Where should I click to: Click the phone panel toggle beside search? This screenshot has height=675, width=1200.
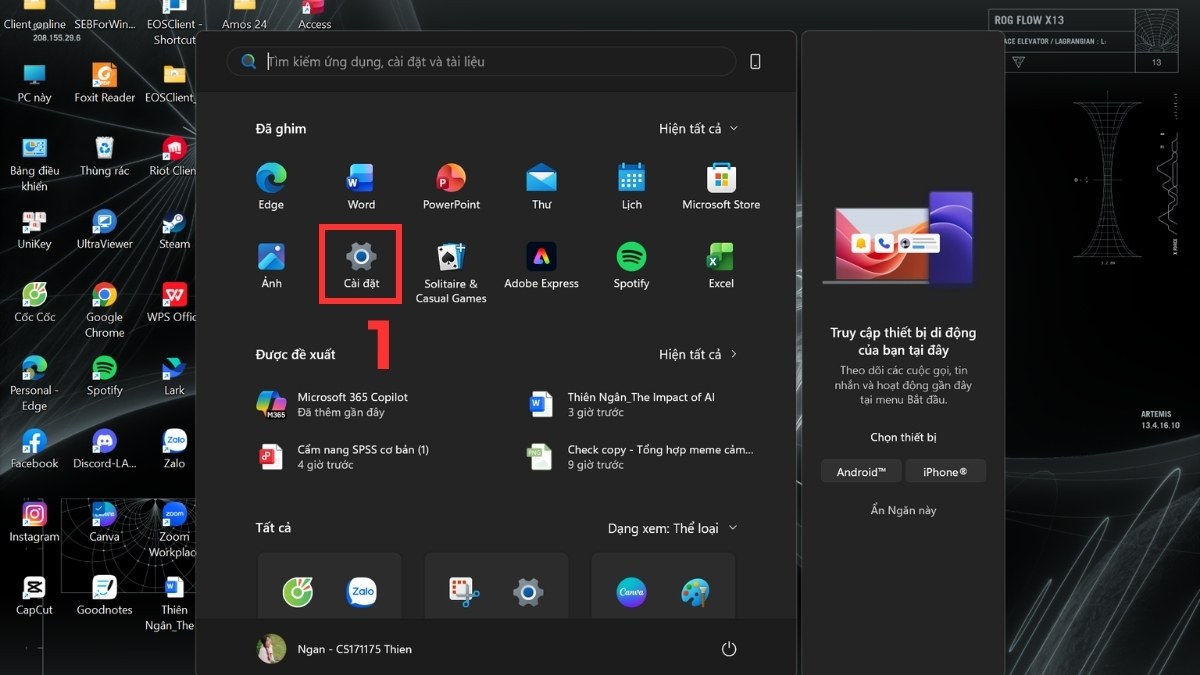755,62
